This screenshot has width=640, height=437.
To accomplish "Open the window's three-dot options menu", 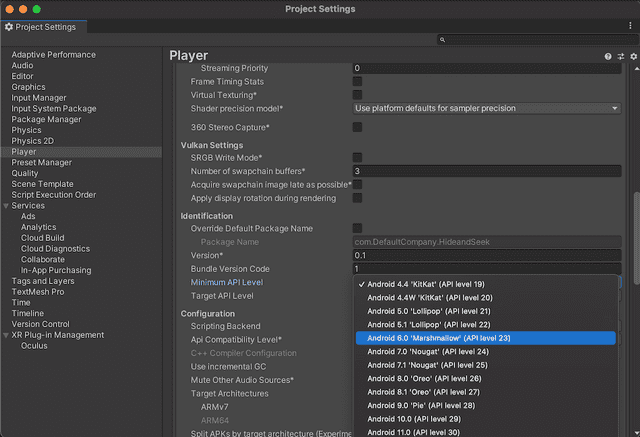I will (632, 27).
